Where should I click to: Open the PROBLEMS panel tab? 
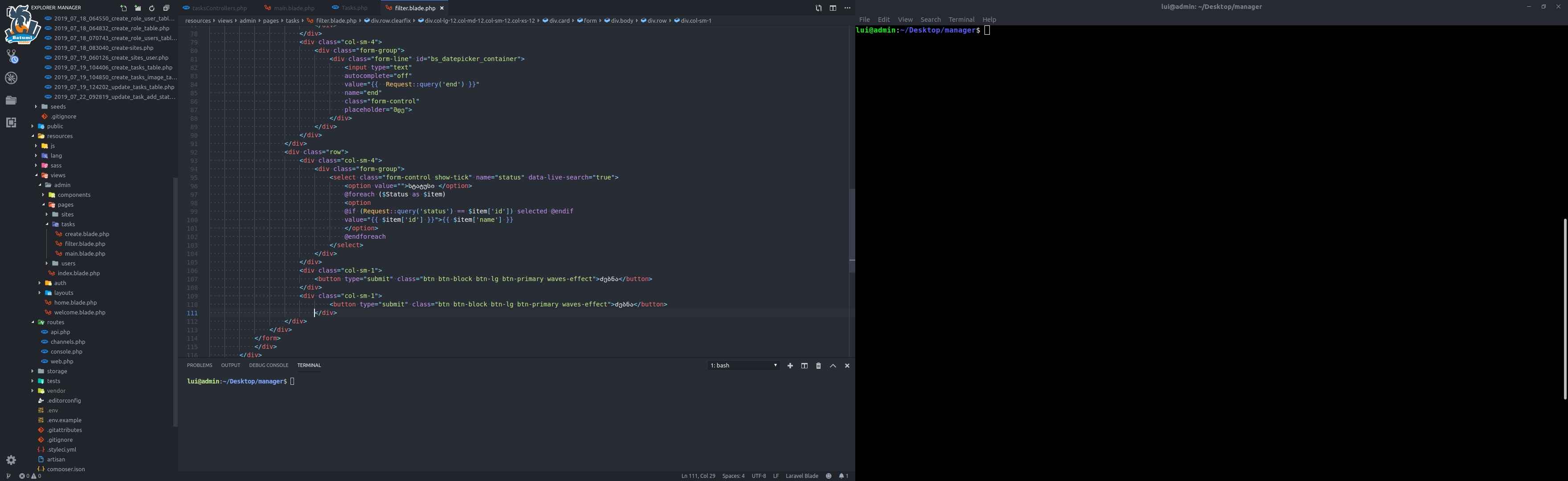tap(200, 365)
